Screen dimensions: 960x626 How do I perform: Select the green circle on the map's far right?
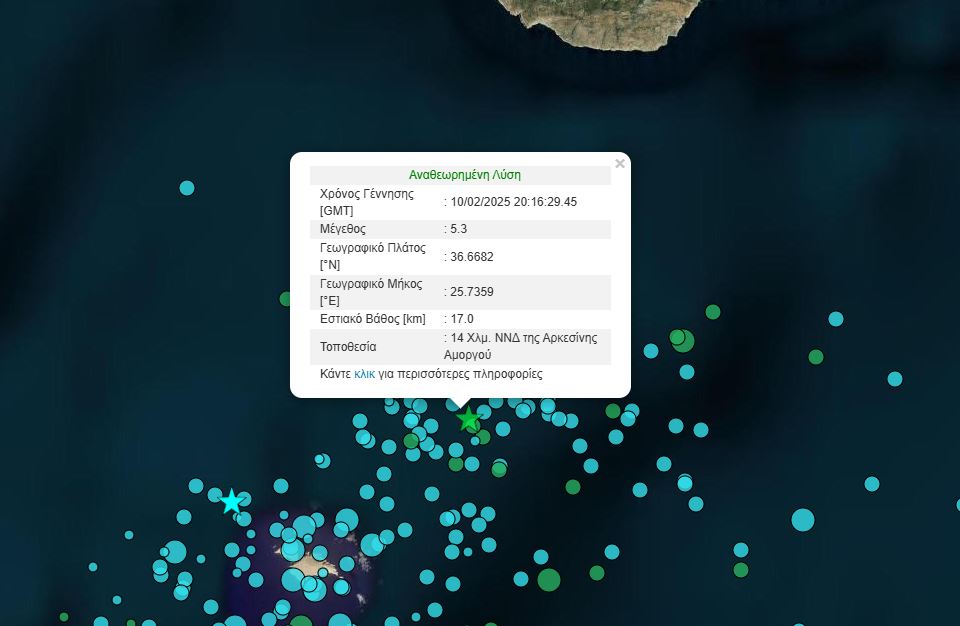pos(816,356)
